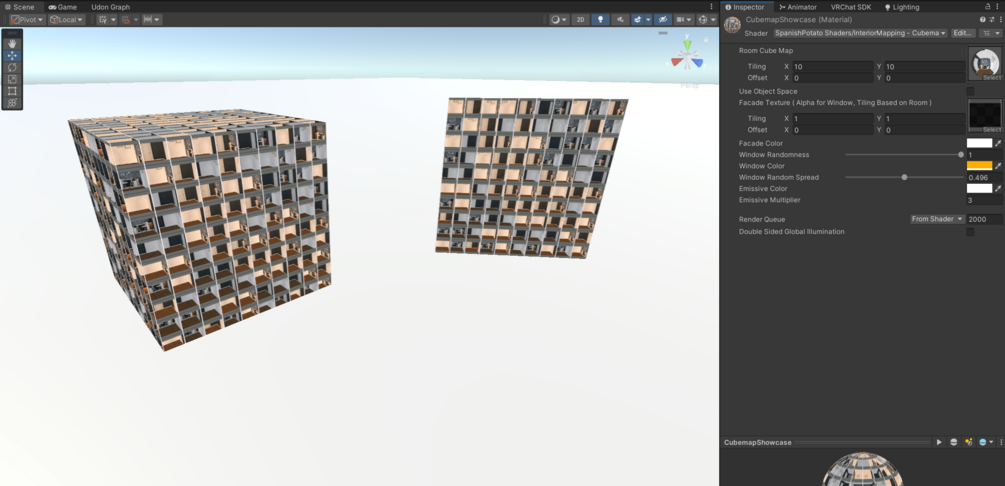Change preview mesh shape icon

(x=954, y=442)
